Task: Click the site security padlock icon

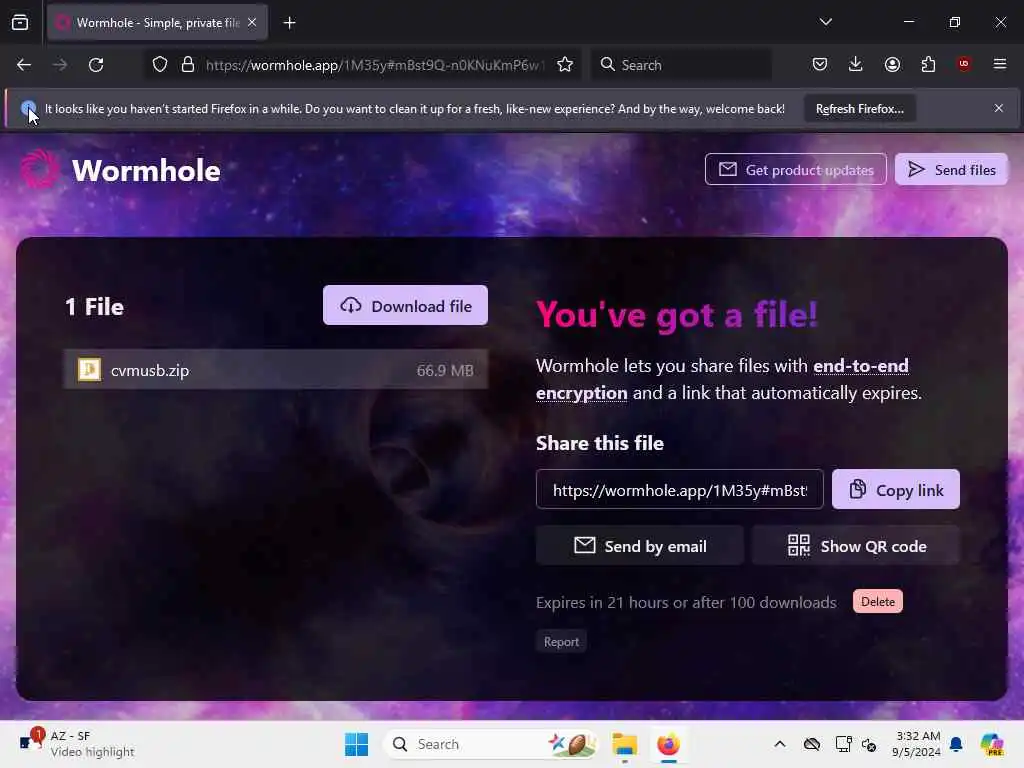Action: (188, 65)
